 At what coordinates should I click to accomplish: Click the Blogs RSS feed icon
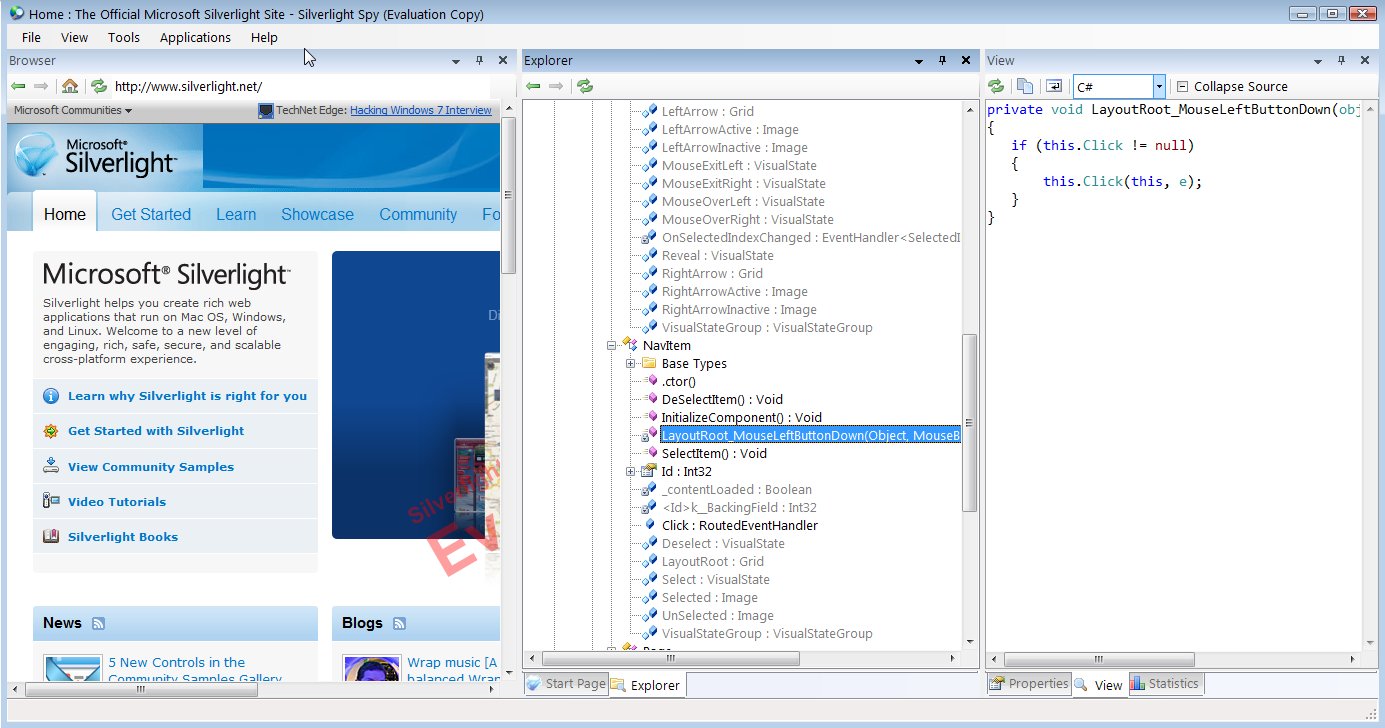point(399,623)
